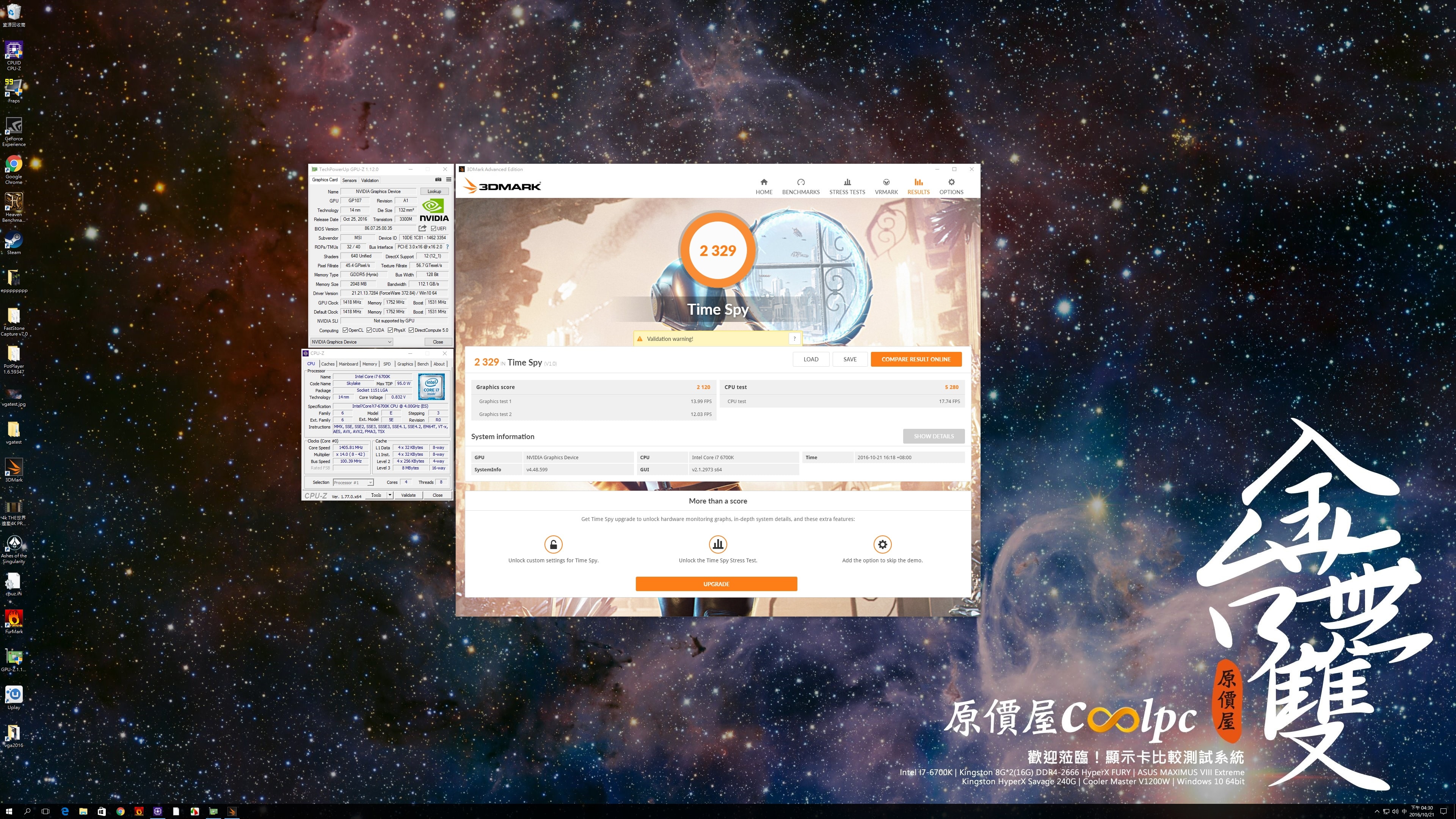Screen dimensions: 1456x819
Task: Toggle CUDA checkbox in GPU-Z
Action: [369, 330]
